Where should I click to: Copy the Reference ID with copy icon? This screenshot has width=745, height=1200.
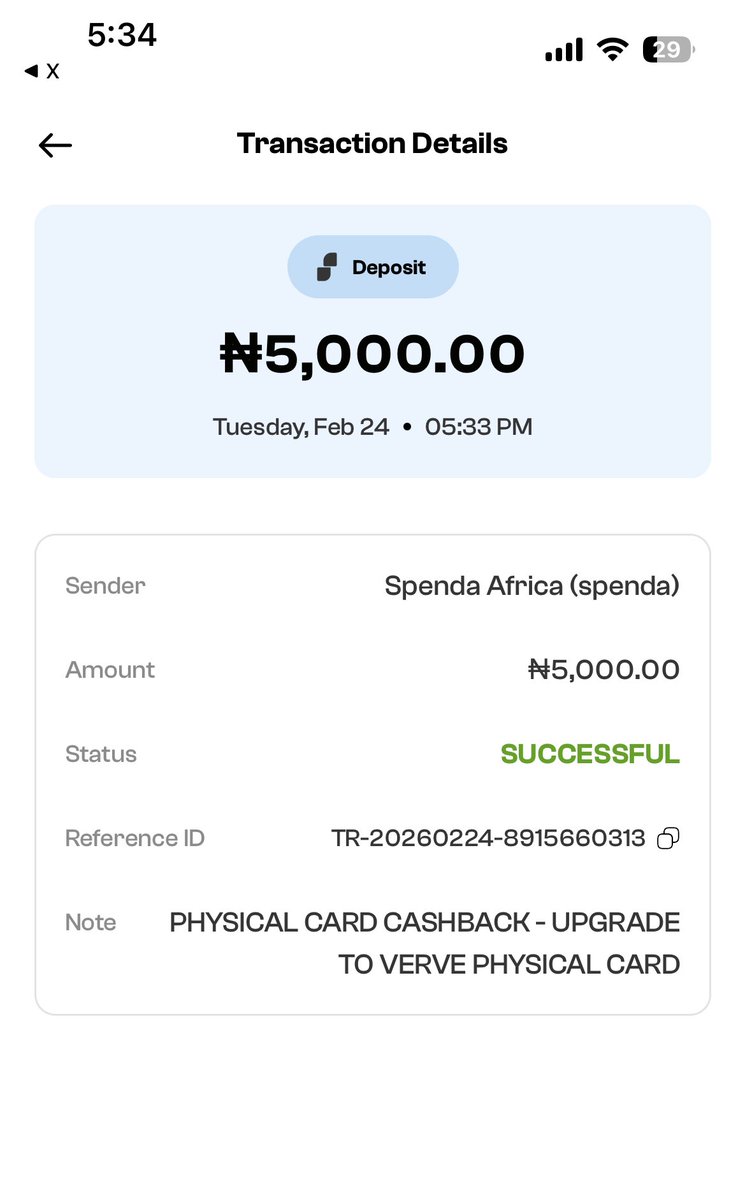668,839
